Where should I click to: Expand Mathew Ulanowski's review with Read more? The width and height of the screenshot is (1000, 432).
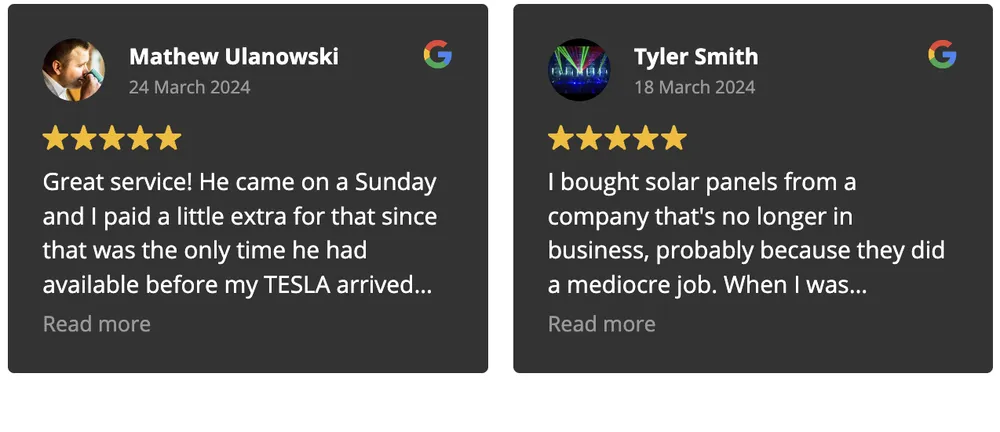coord(97,324)
